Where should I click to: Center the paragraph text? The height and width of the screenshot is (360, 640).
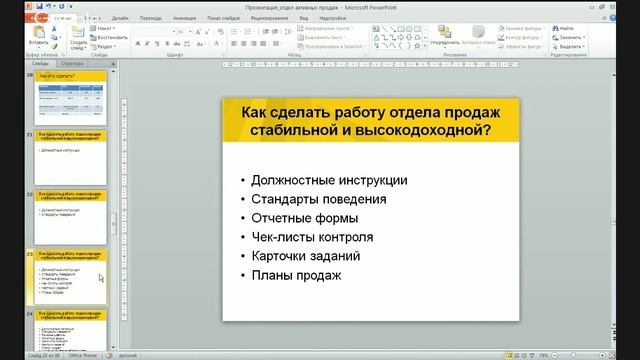click(x=244, y=44)
